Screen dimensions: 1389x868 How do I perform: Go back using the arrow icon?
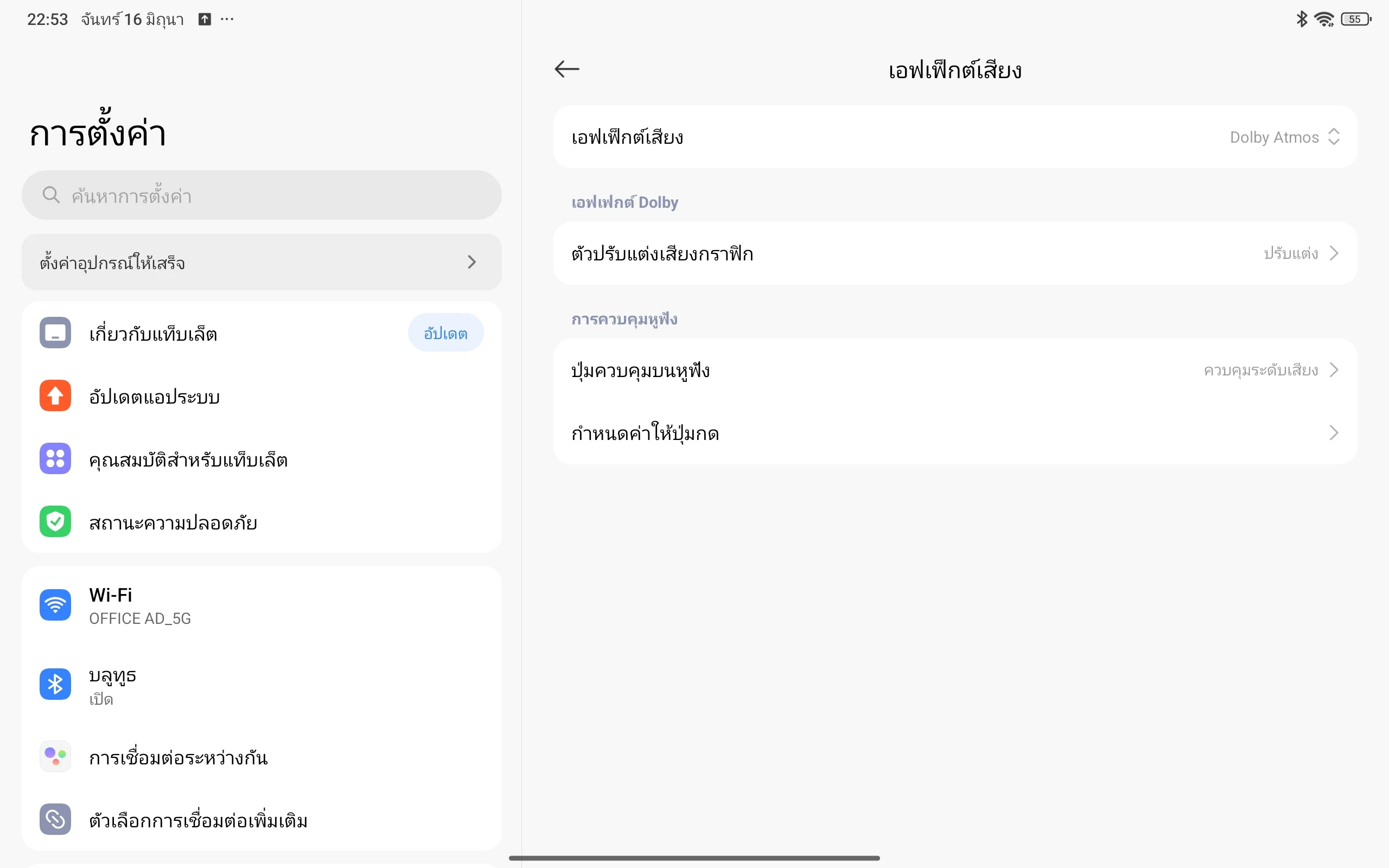point(566,69)
